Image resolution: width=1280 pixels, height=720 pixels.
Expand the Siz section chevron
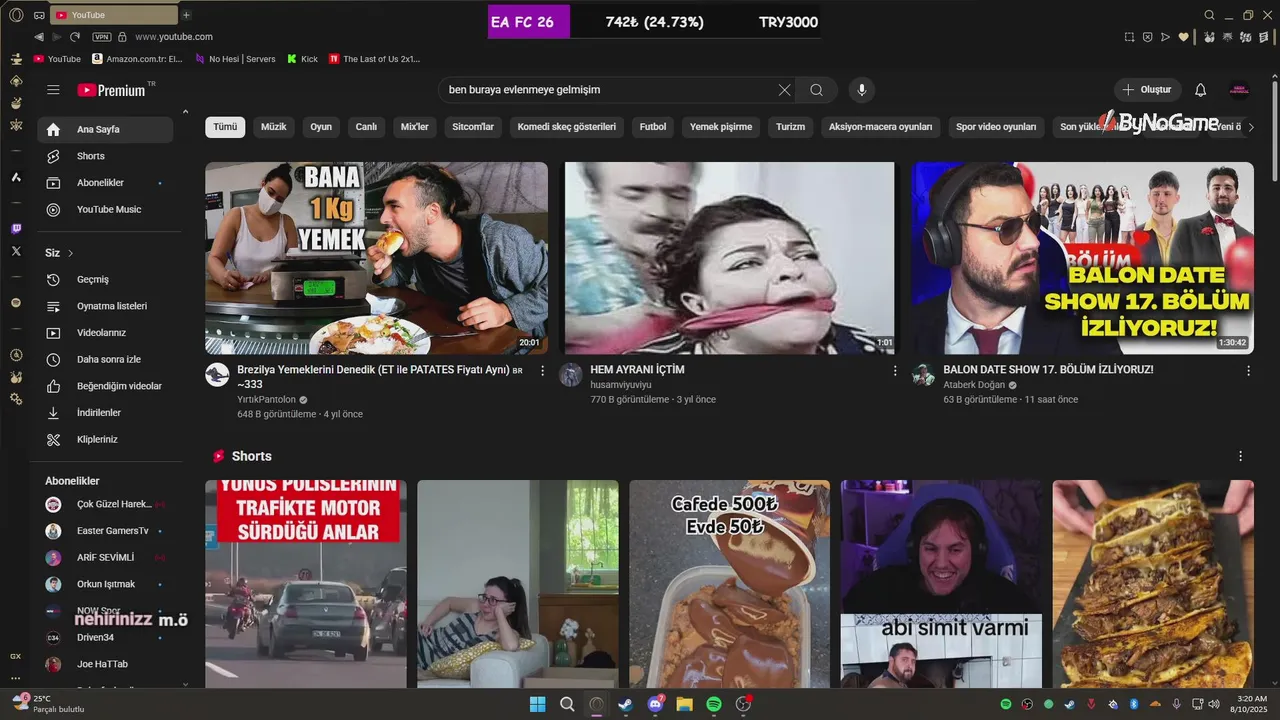[x=70, y=253]
